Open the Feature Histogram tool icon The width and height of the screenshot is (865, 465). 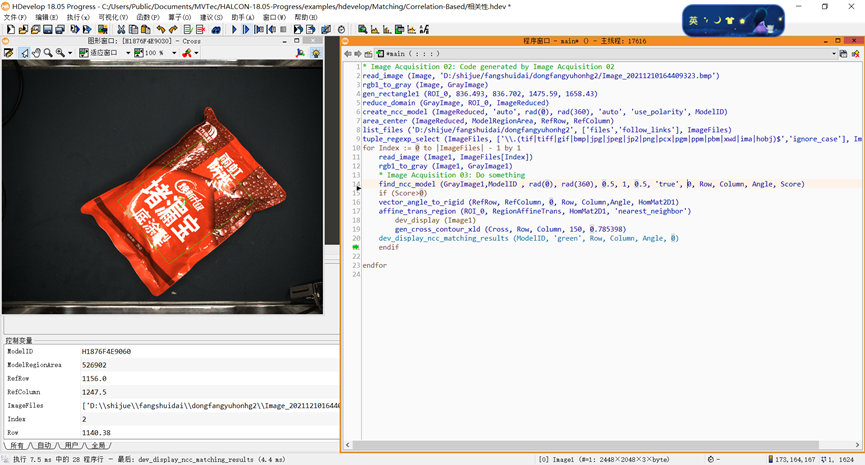click(387, 29)
